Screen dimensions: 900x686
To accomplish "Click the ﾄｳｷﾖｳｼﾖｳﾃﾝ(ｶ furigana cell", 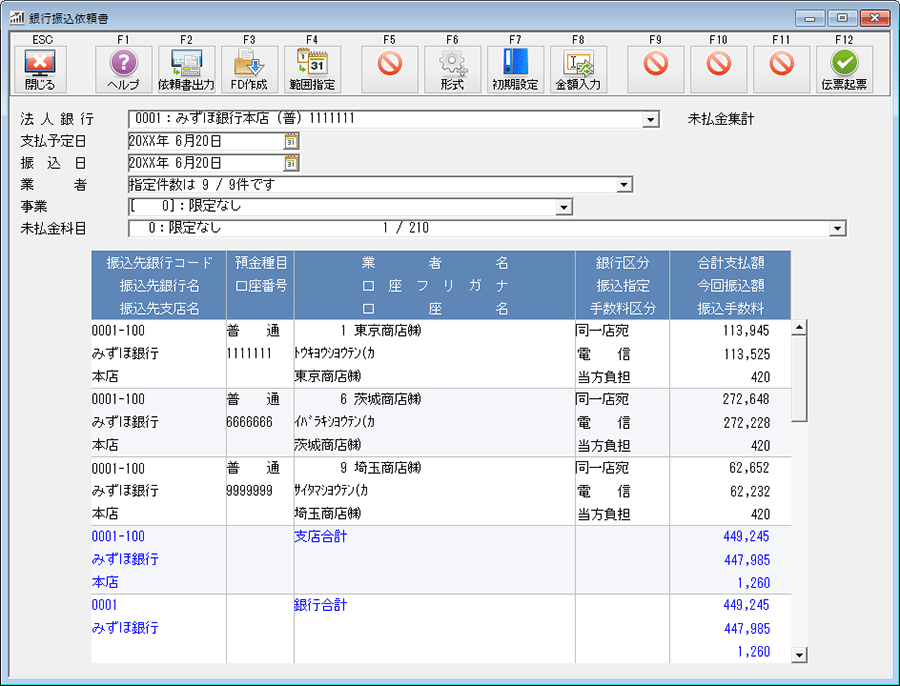I will pos(335,354).
